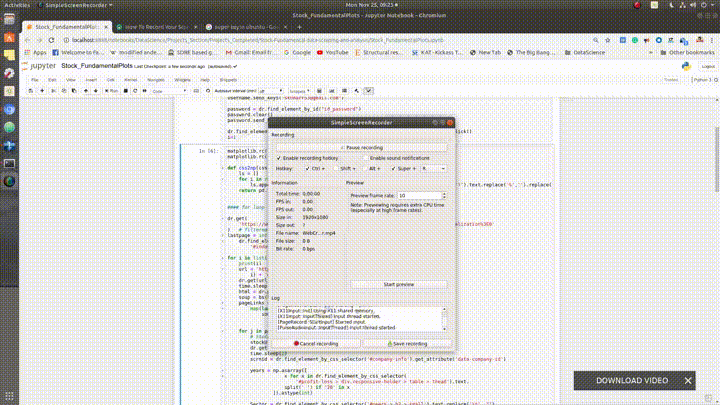The width and height of the screenshot is (720, 405).
Task: Open the YouTube bookmark
Action: click(334, 52)
